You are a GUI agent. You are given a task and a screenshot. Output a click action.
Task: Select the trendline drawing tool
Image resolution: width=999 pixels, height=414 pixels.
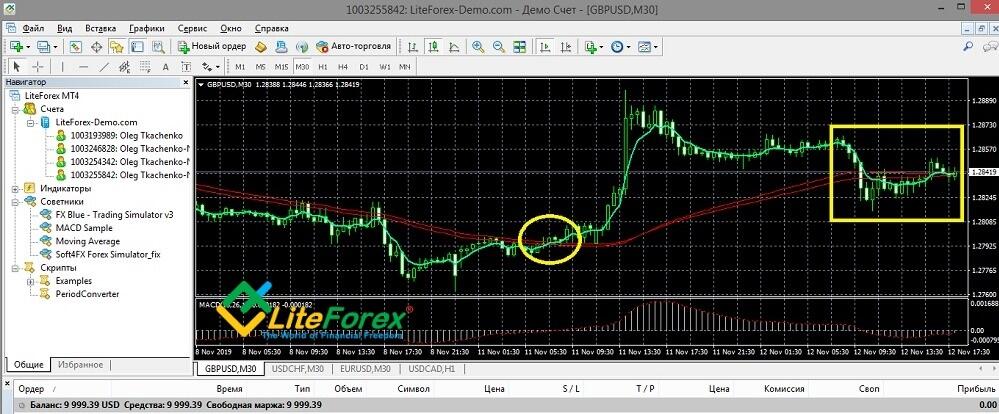(104, 66)
